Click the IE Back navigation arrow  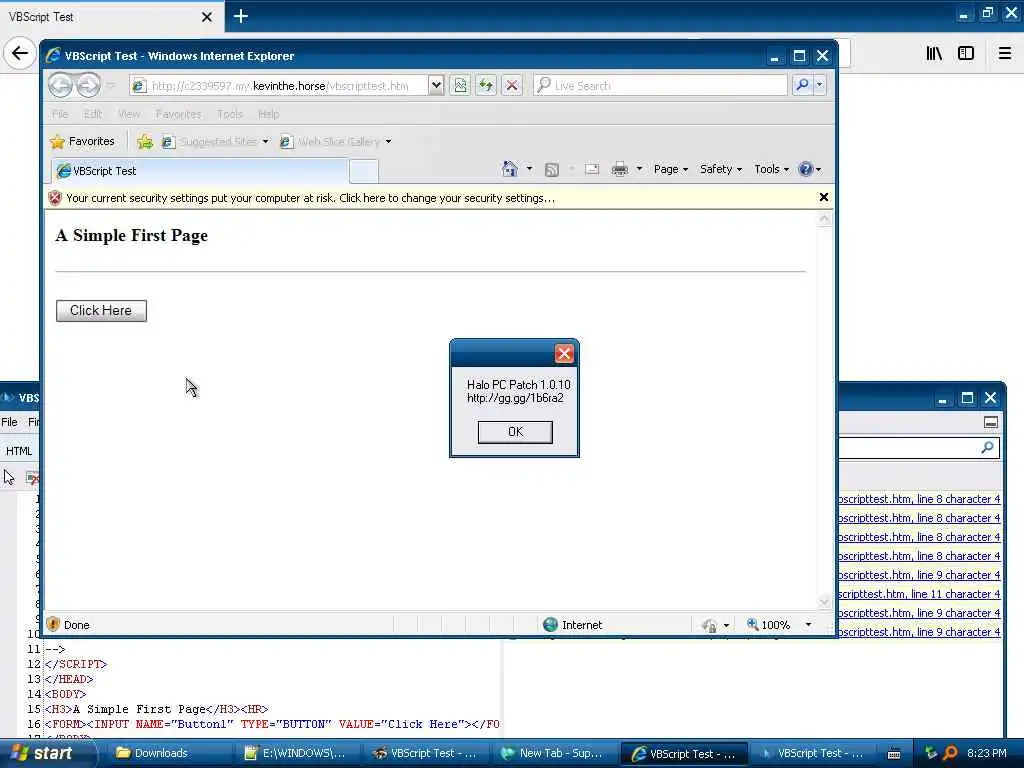pyautogui.click(x=61, y=85)
